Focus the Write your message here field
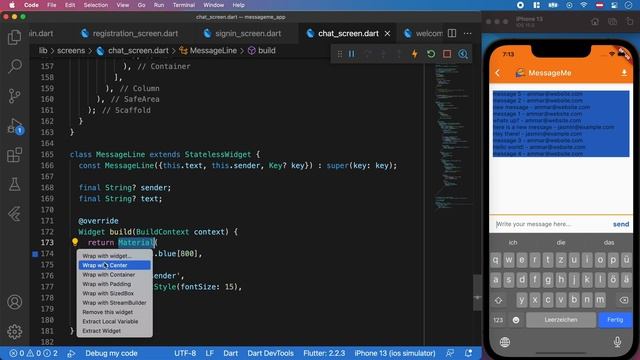 [x=551, y=224]
